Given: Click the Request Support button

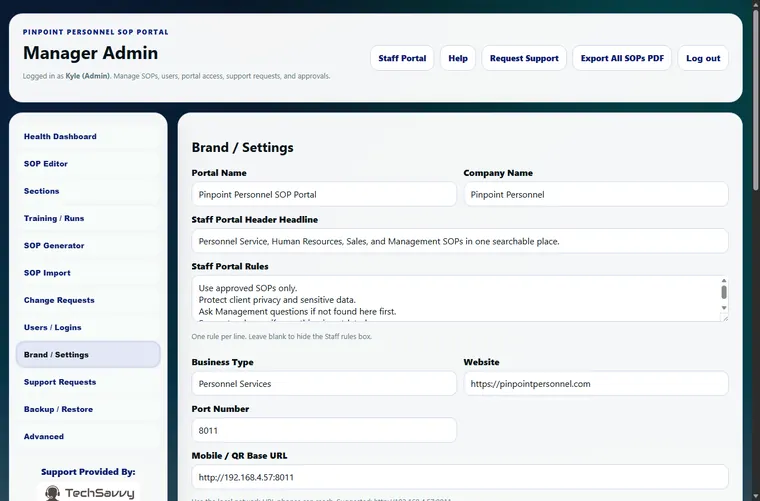Looking at the screenshot, I should [524, 58].
